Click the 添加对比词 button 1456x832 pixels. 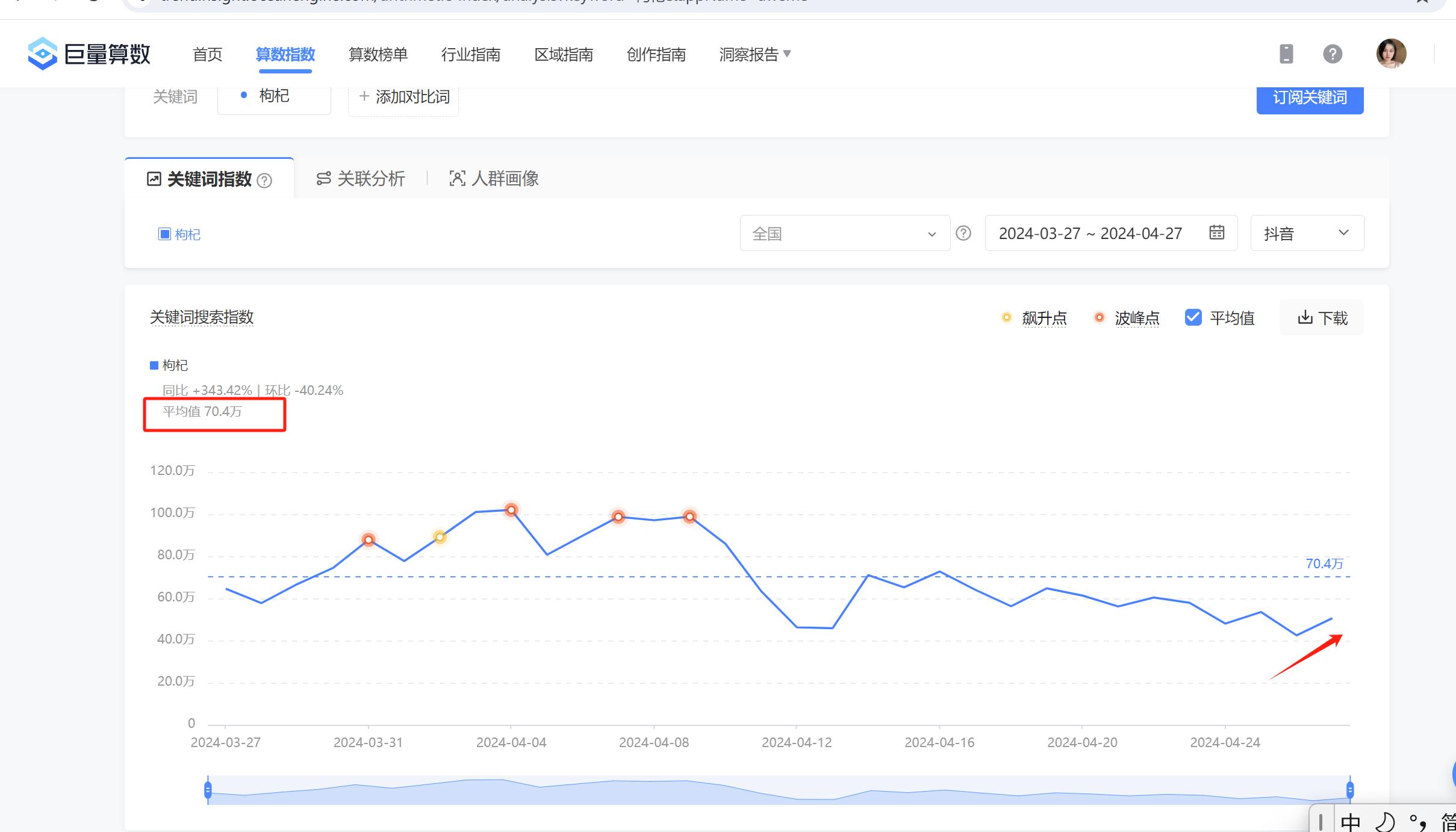coord(402,96)
